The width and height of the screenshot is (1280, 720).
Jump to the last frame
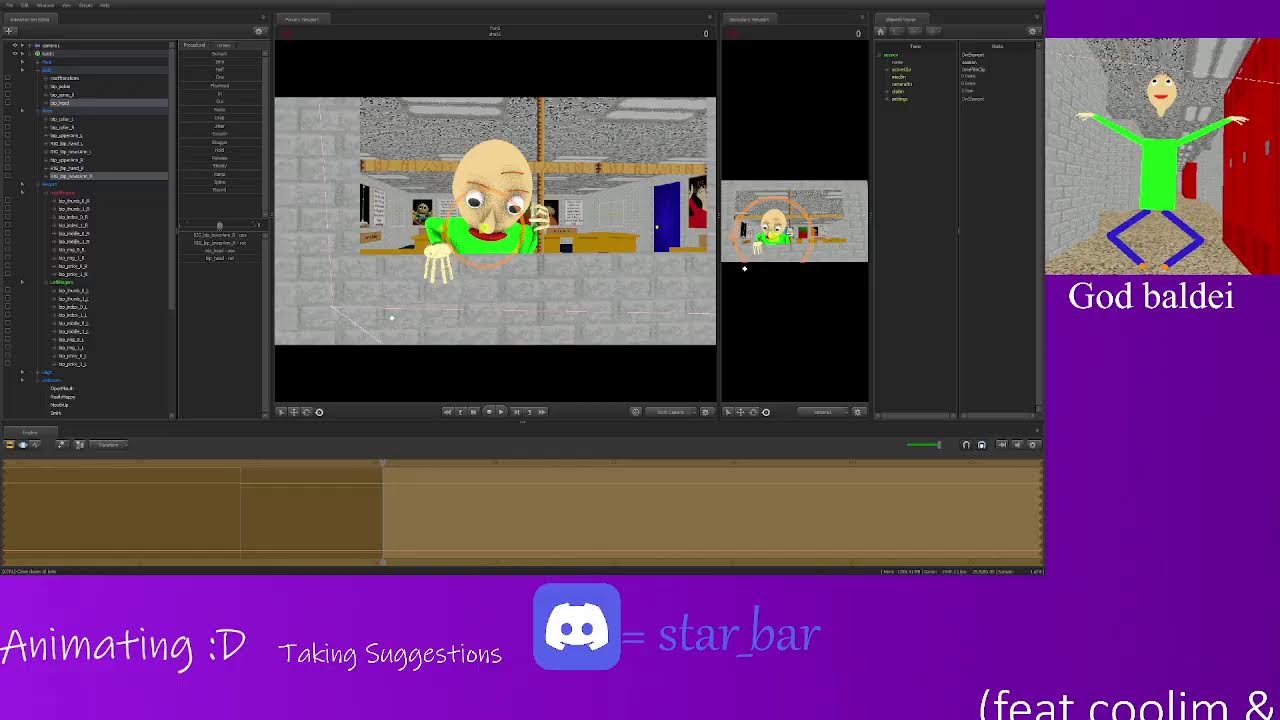(542, 412)
